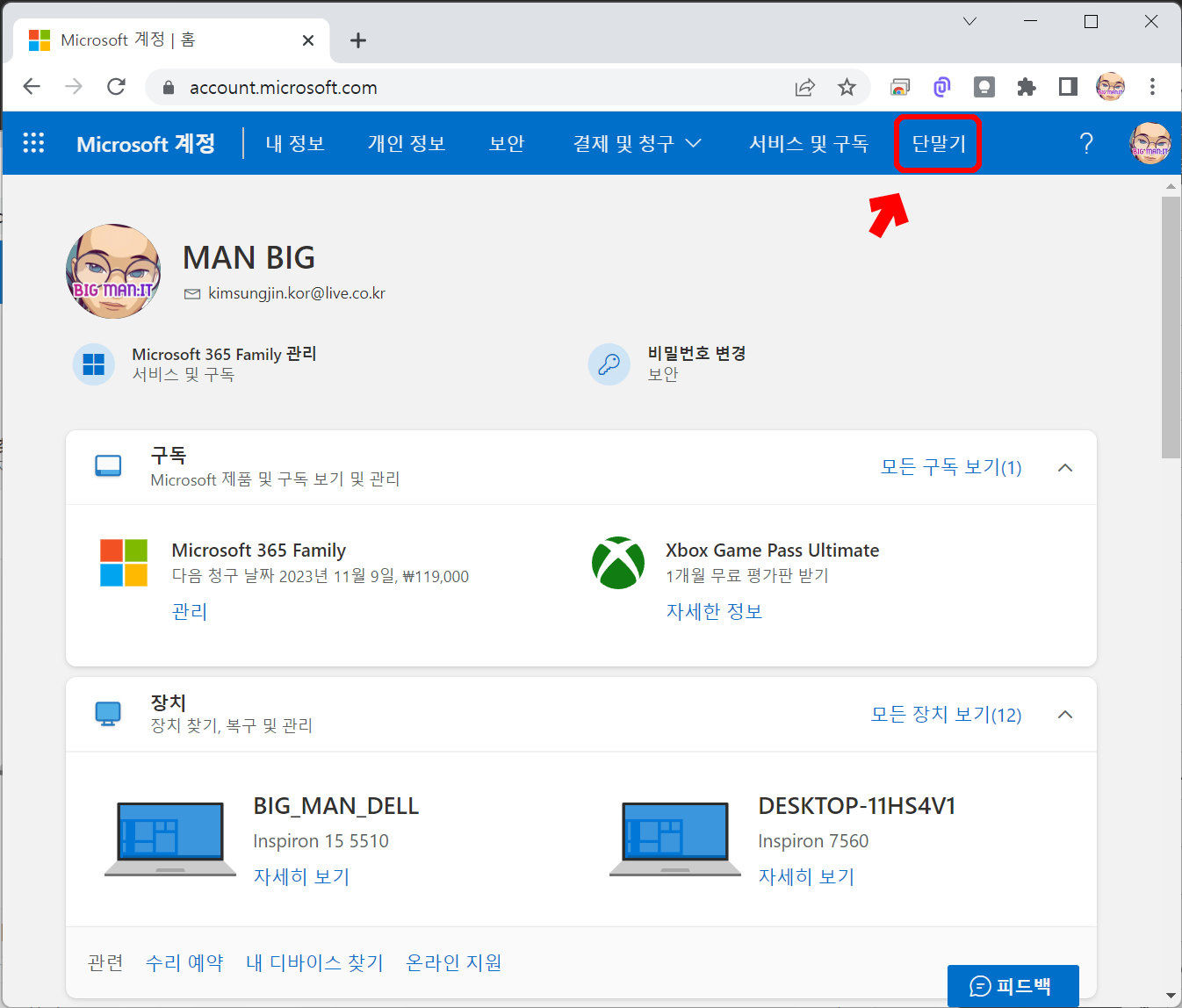Open the help question mark icon

click(x=1086, y=143)
